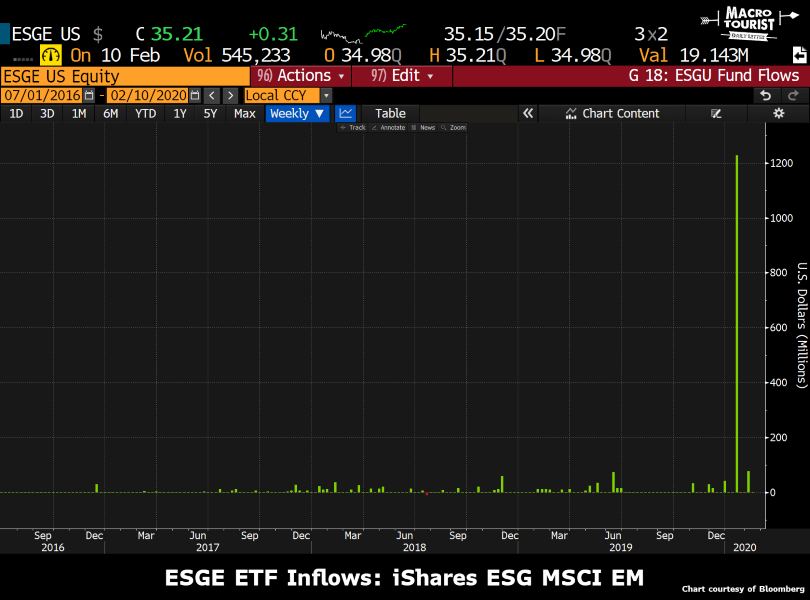This screenshot has height=600, width=810.
Task: Open the Actions dropdown menu
Action: (x=301, y=76)
